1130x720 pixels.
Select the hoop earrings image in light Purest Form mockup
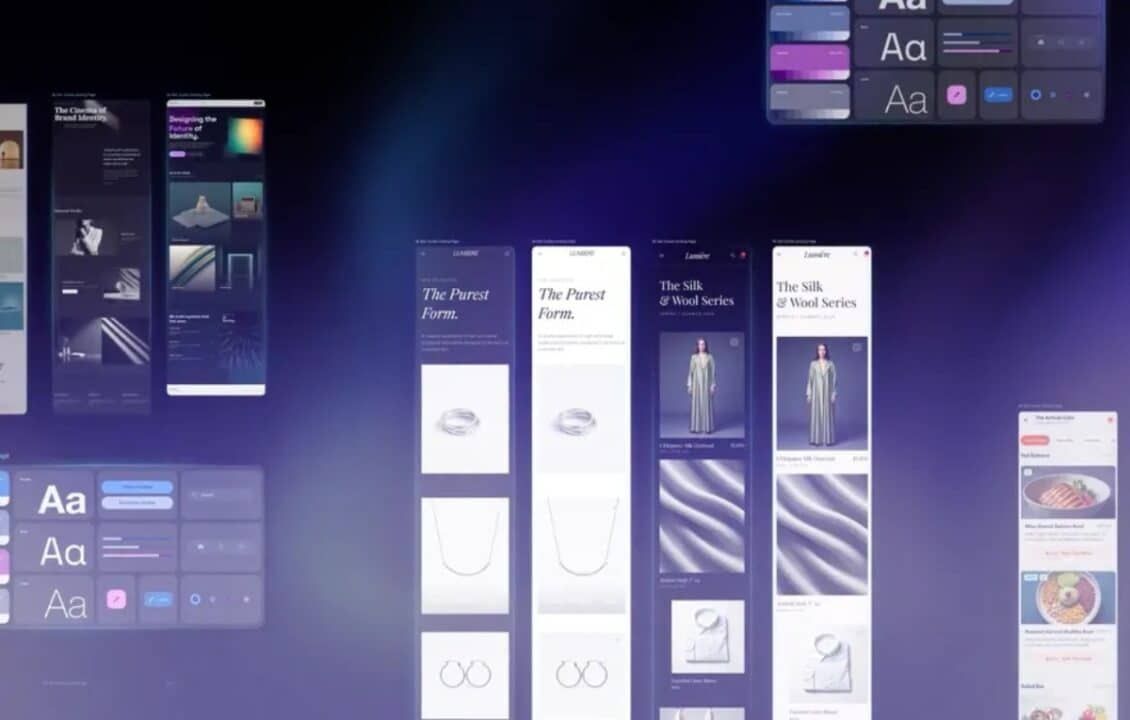click(x=582, y=675)
